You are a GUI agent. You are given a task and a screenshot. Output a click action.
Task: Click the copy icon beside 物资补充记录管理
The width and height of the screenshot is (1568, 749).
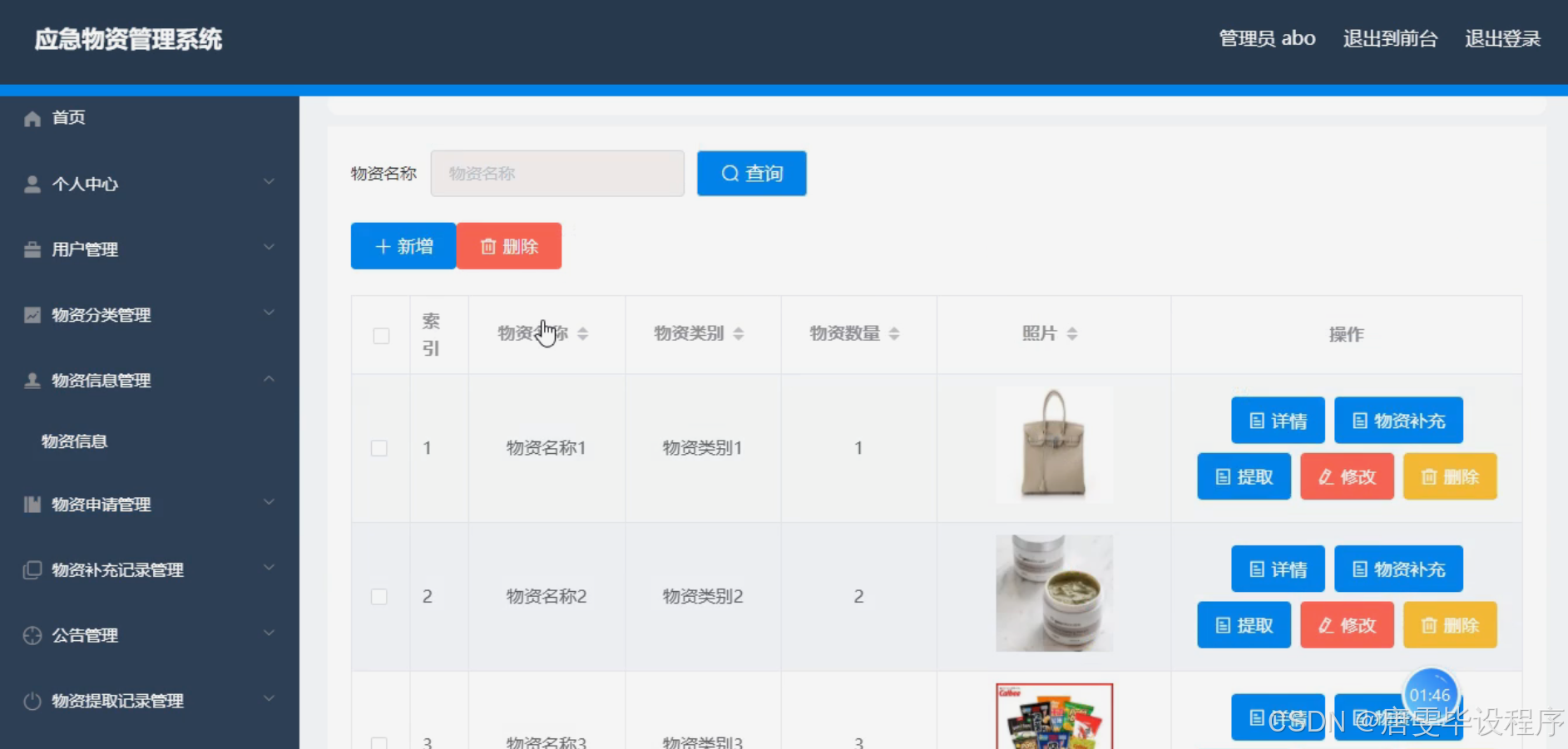[32, 570]
